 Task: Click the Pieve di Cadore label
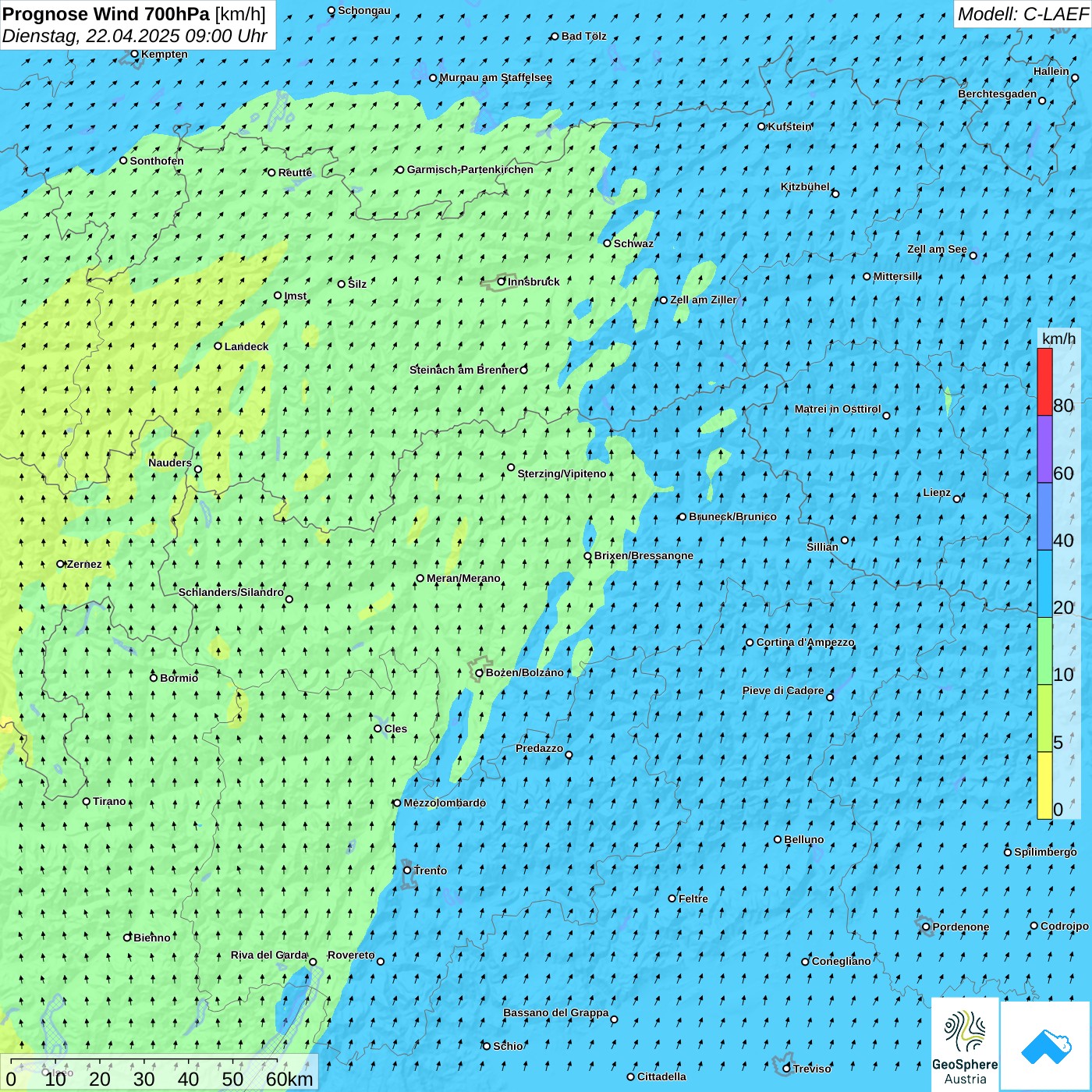(782, 690)
